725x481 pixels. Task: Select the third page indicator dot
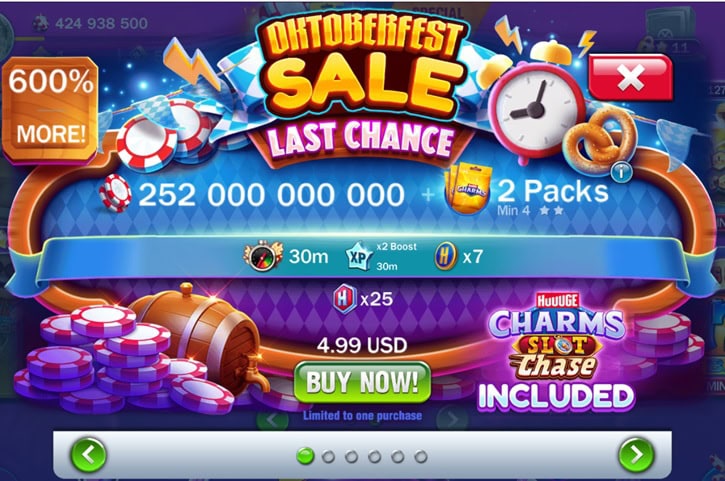pyautogui.click(x=351, y=457)
